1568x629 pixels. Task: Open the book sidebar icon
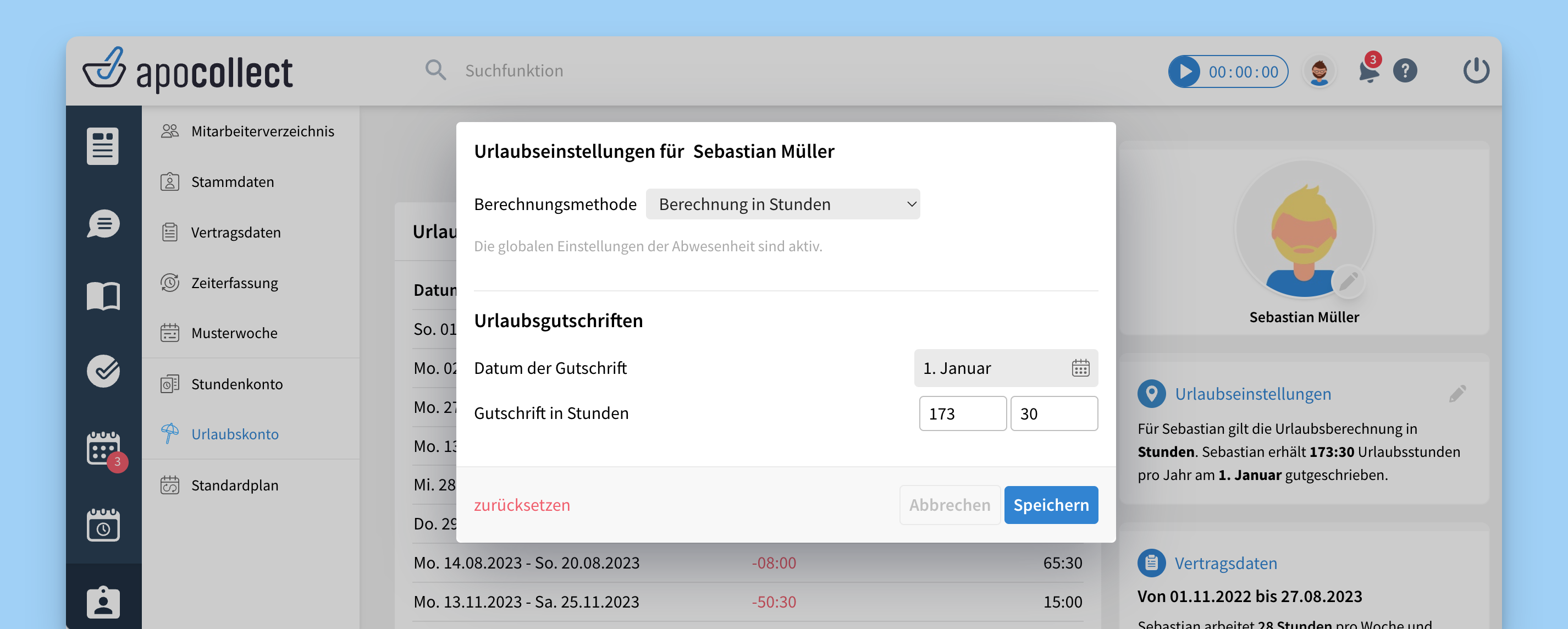tap(103, 296)
